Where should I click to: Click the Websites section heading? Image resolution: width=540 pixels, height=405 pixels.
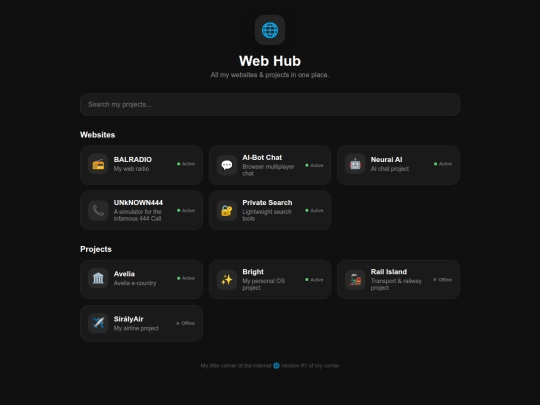tap(97, 135)
